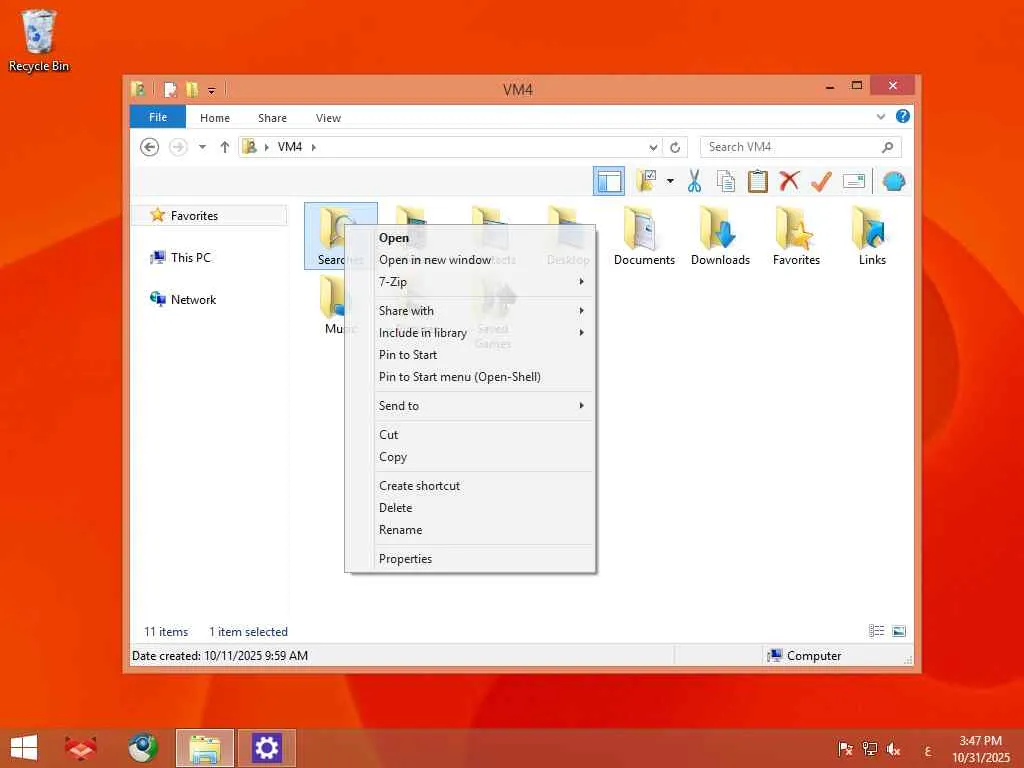The height and width of the screenshot is (768, 1024).
Task: Click the red X Delete toolbar icon
Action: coord(789,181)
